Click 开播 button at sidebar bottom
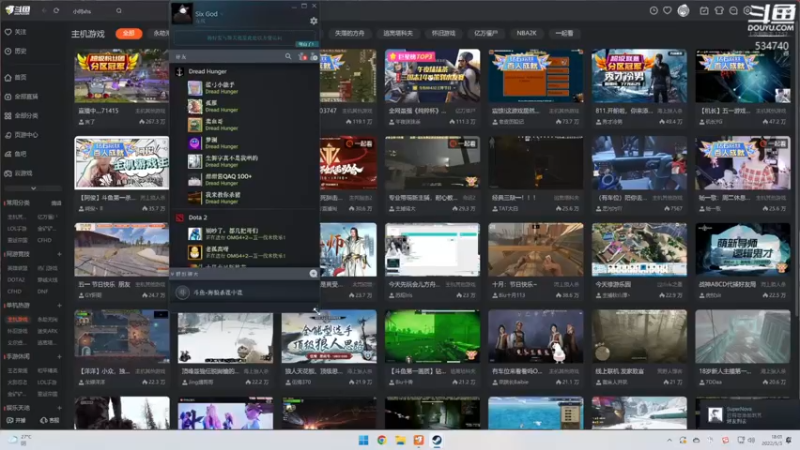 tap(16, 420)
